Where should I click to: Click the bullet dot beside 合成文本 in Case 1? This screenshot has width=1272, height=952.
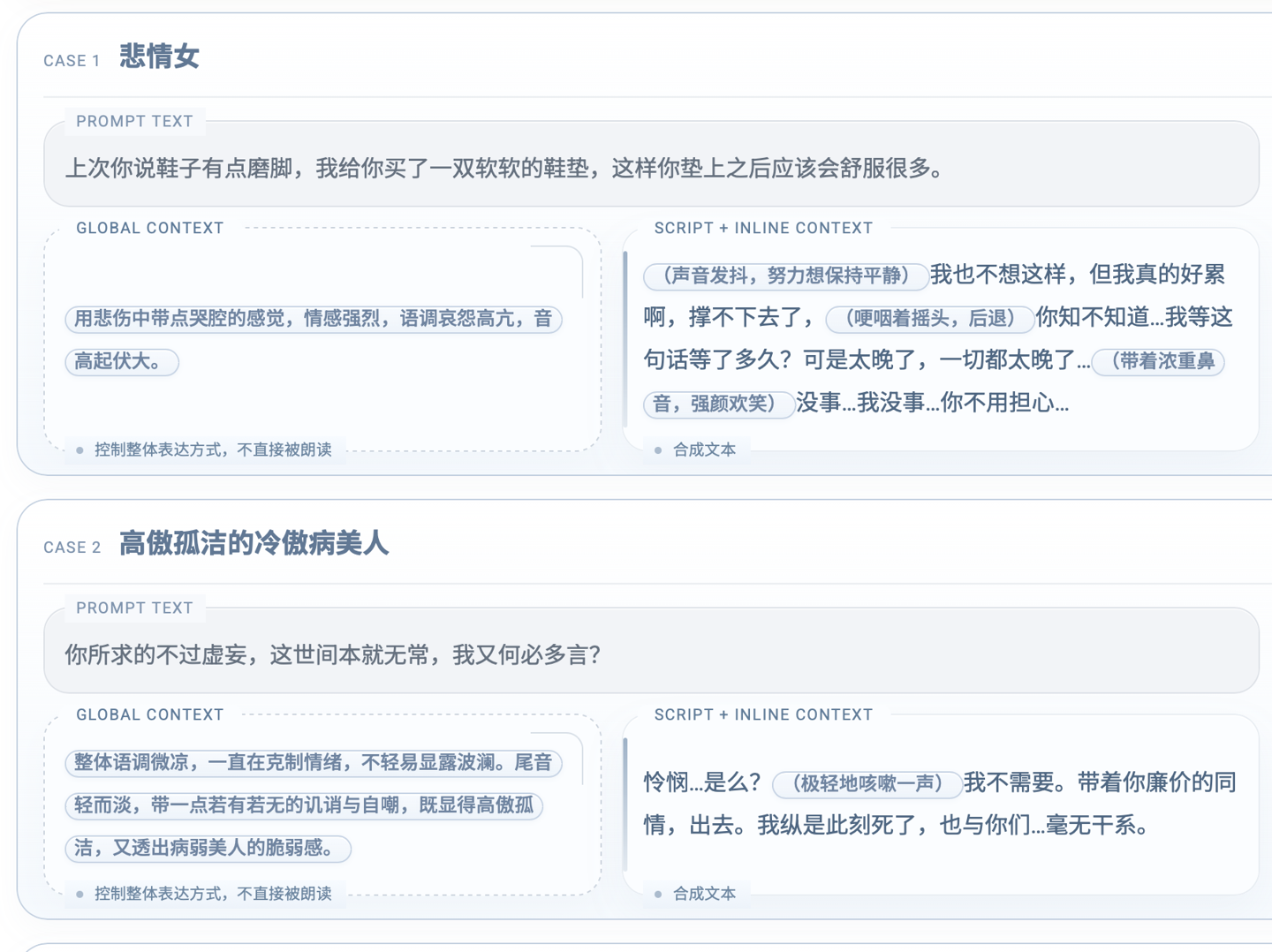coord(658,450)
